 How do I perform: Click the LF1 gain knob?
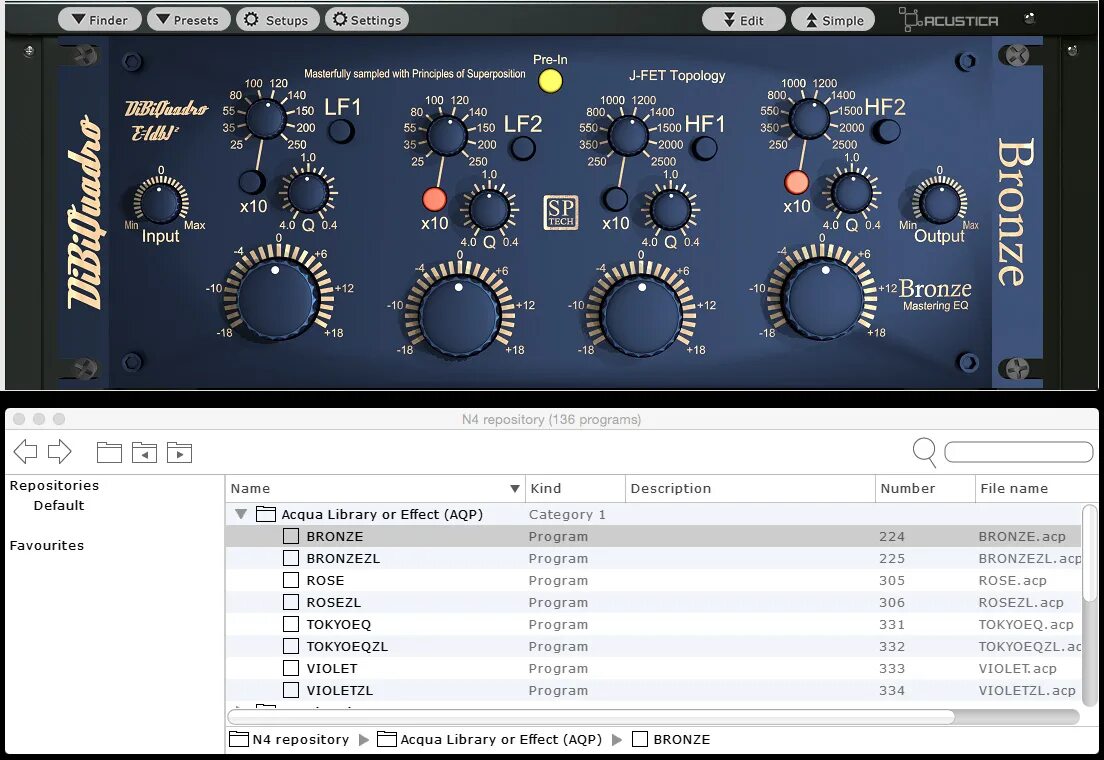pos(277,299)
